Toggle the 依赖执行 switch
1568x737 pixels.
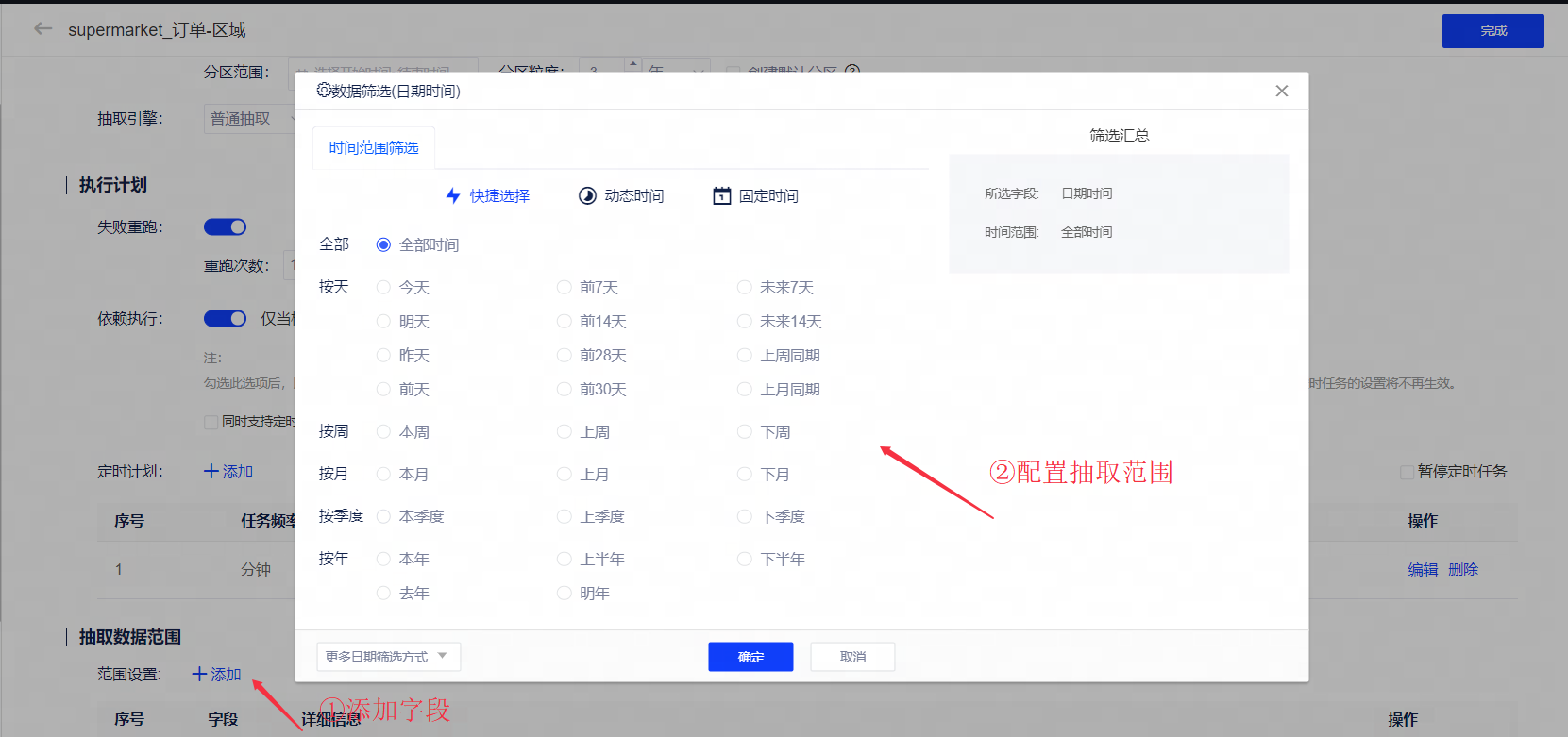point(225,319)
